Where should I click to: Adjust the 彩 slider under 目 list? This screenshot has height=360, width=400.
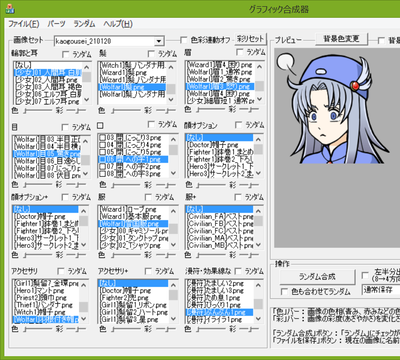(x=76, y=184)
